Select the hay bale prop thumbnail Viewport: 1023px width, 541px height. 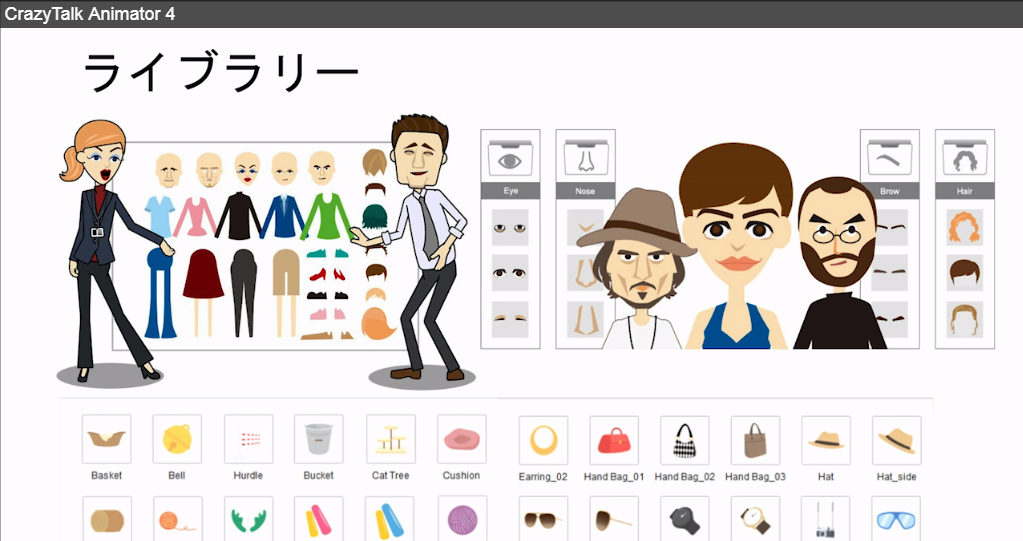coord(107,519)
